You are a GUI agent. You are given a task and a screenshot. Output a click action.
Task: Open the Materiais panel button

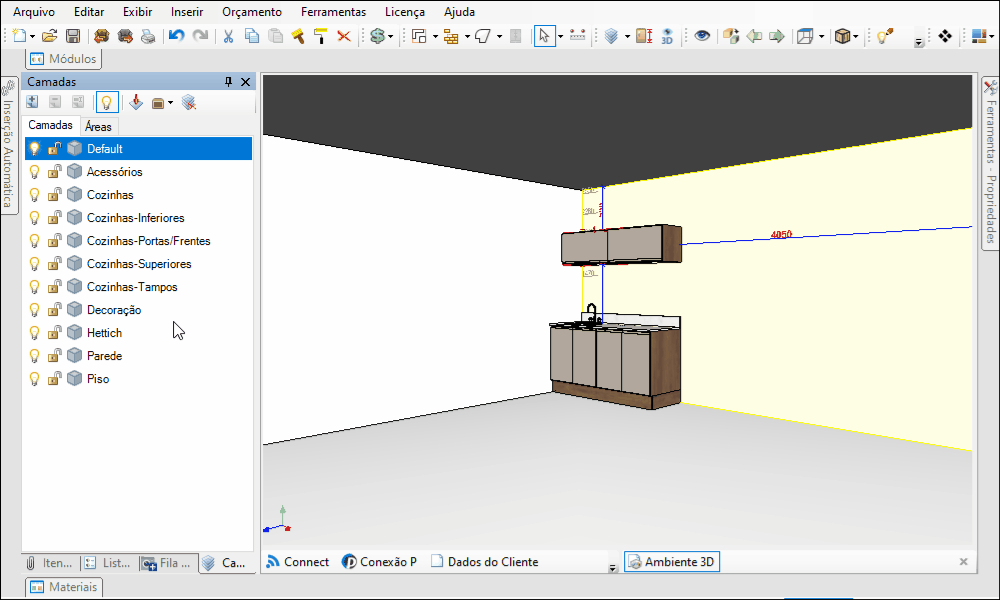click(64, 587)
